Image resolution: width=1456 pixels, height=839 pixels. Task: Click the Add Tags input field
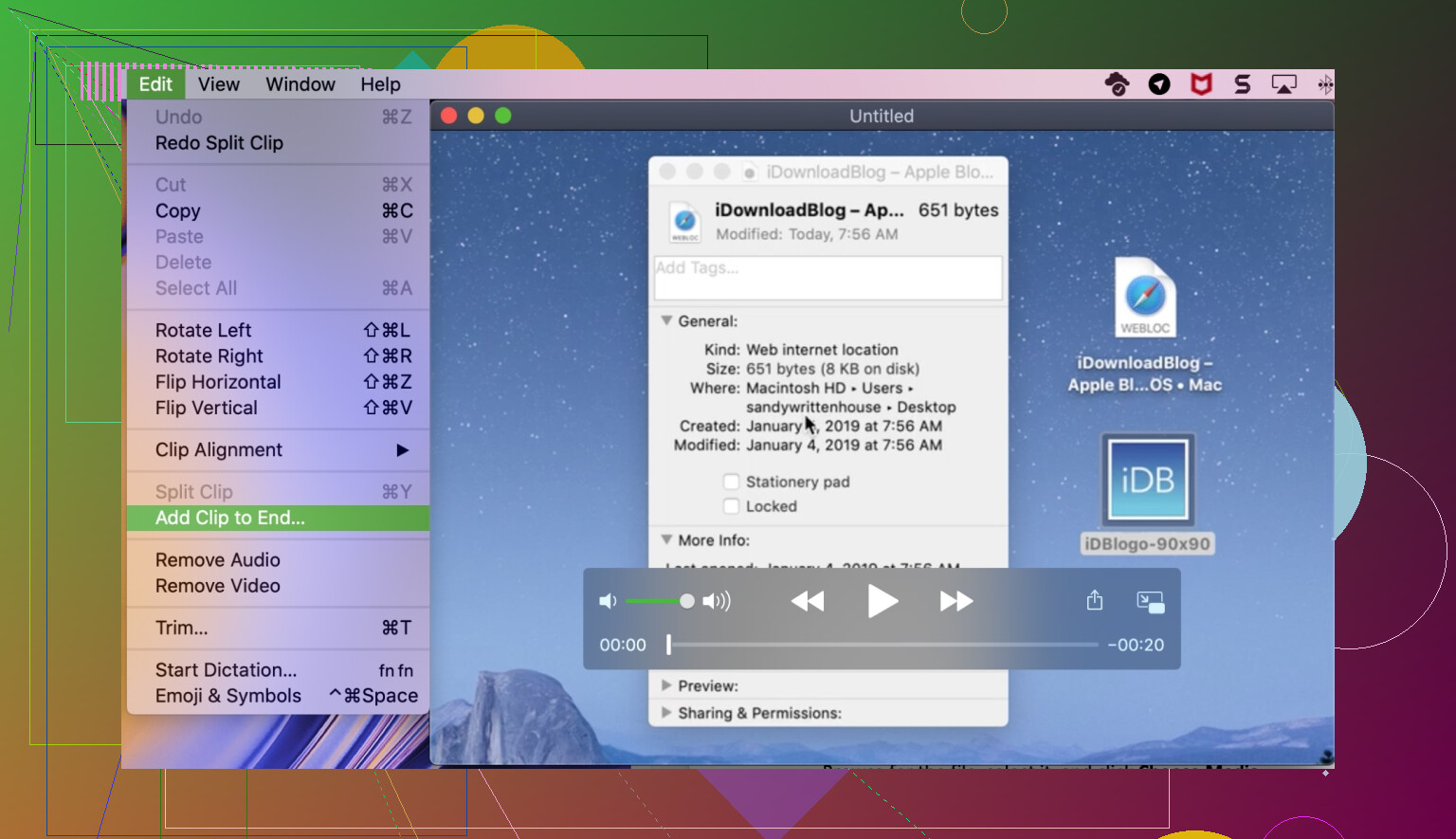tap(828, 278)
